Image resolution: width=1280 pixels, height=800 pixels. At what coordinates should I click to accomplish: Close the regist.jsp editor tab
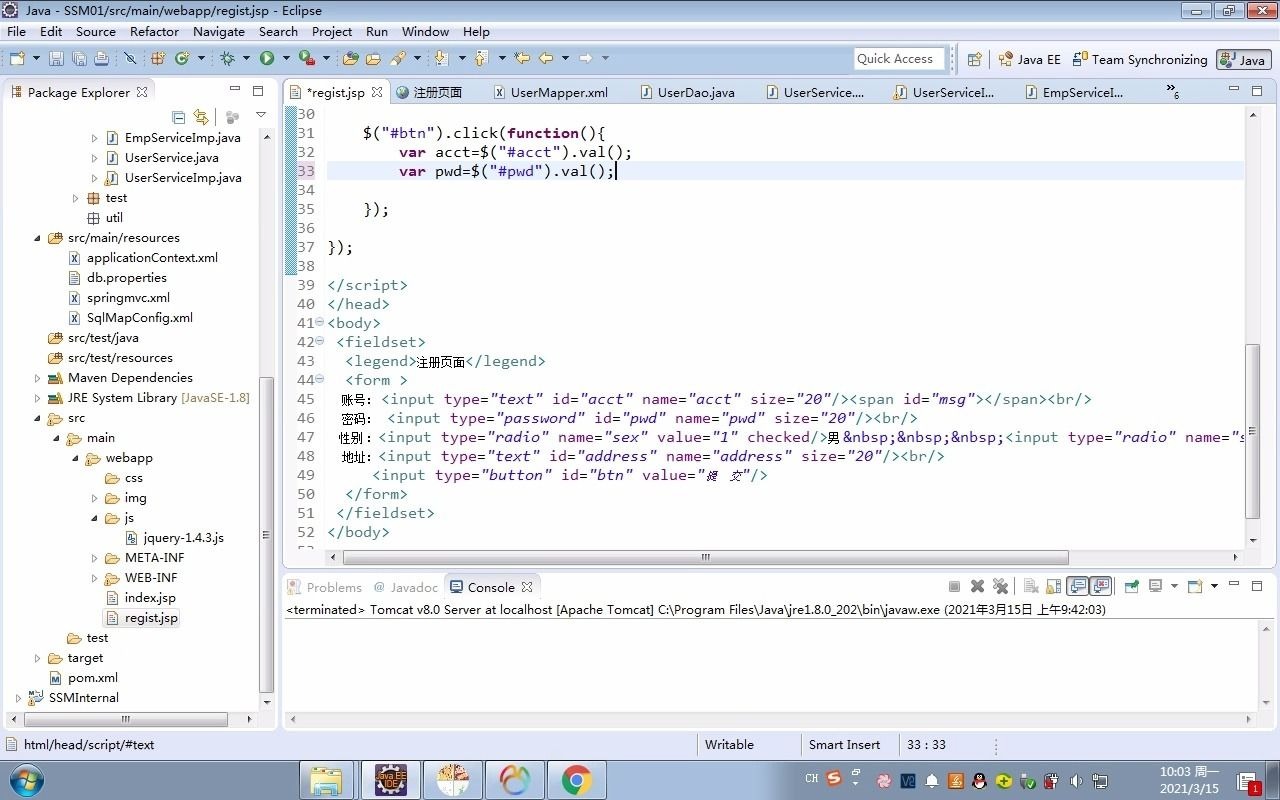(377, 92)
